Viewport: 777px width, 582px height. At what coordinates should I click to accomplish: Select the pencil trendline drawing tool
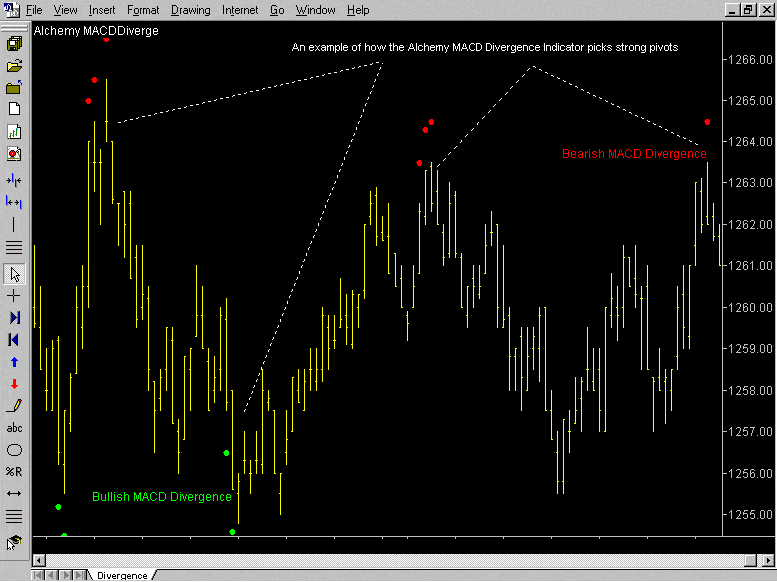click(14, 406)
